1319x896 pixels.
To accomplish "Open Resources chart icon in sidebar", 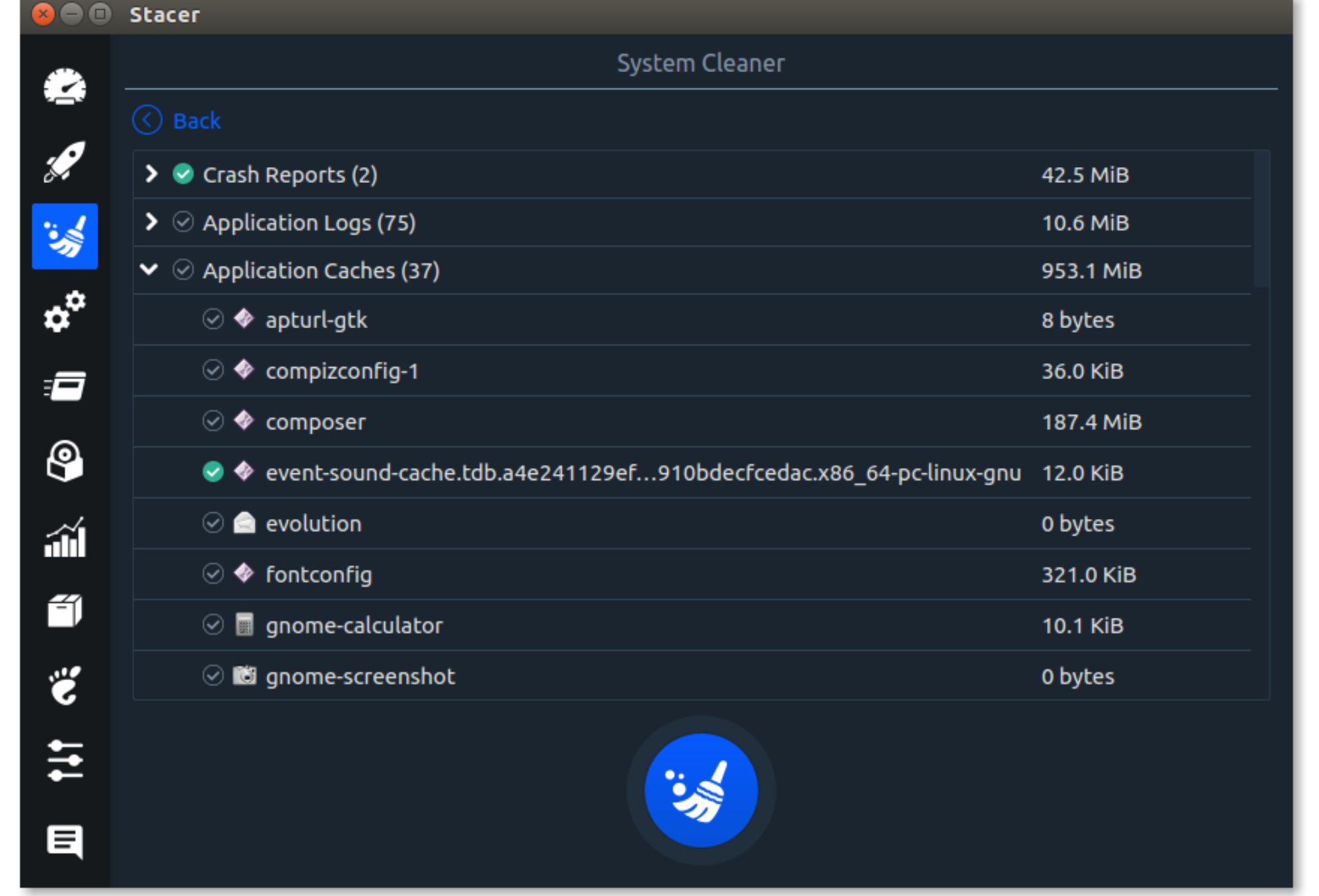I will click(x=65, y=537).
